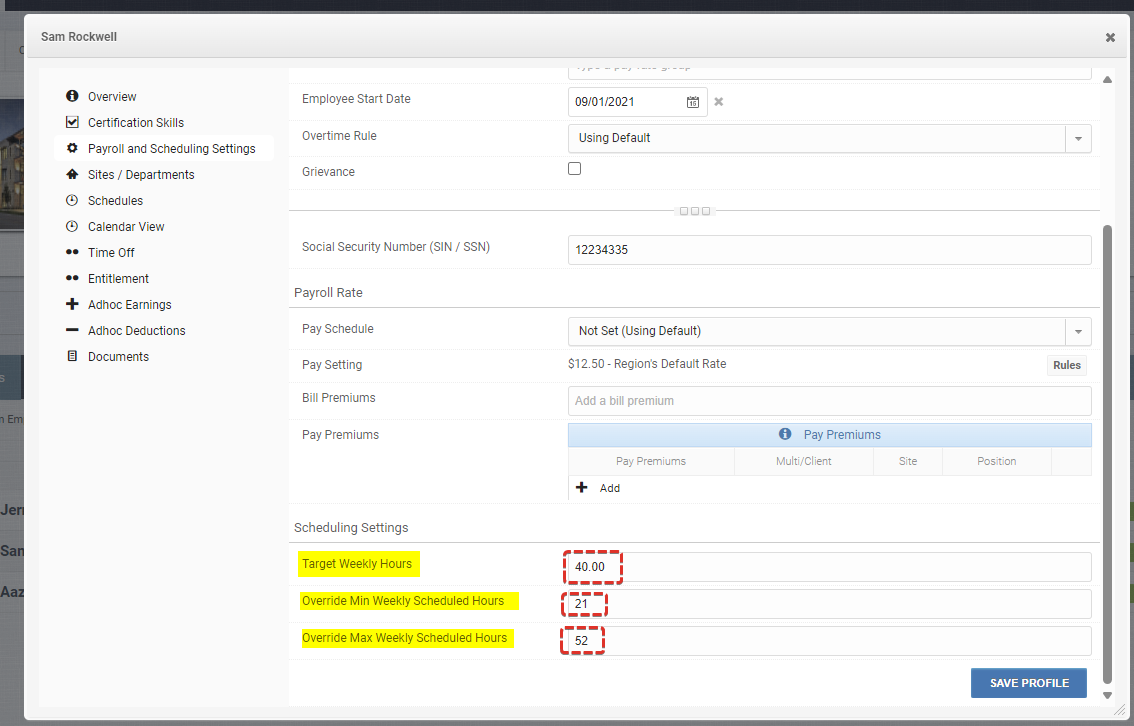Select the Certification Skills checkmark icon
The height and width of the screenshot is (726, 1134).
tap(72, 122)
